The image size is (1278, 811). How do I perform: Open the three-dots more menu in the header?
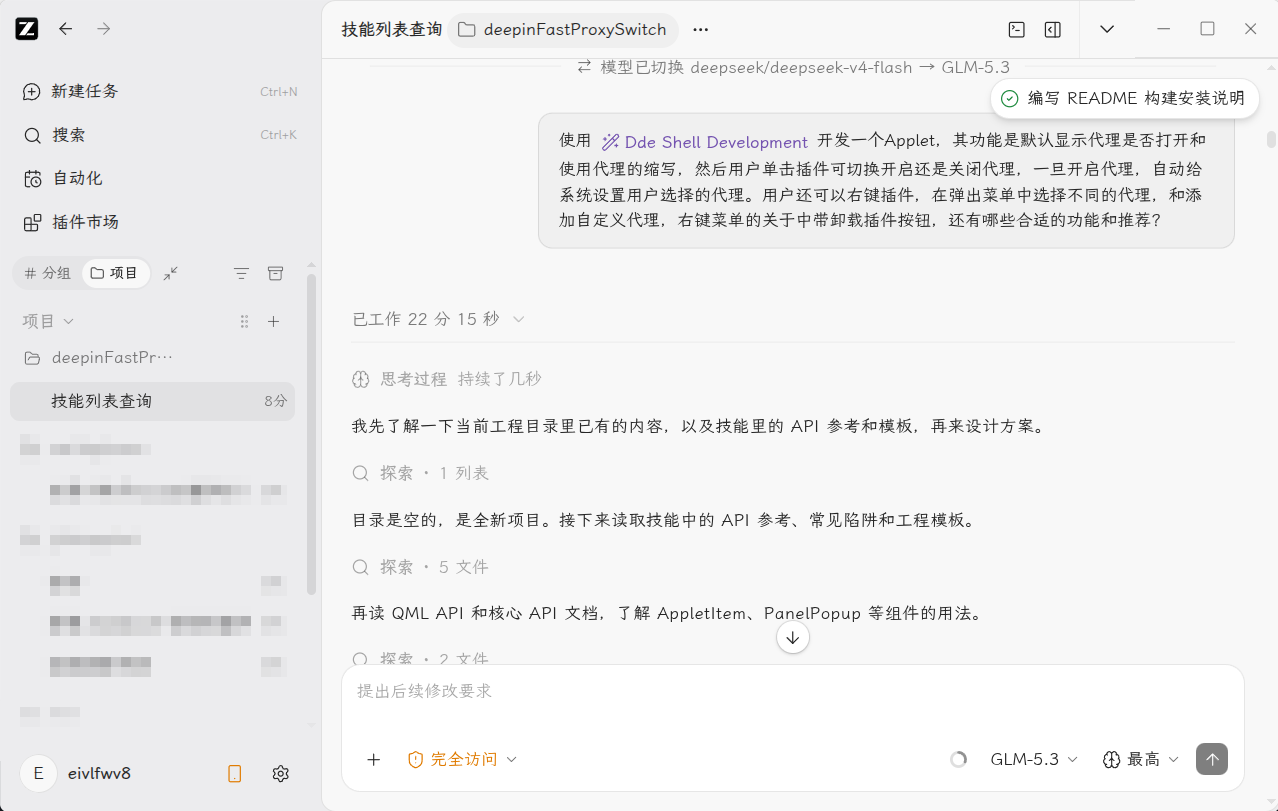[700, 30]
